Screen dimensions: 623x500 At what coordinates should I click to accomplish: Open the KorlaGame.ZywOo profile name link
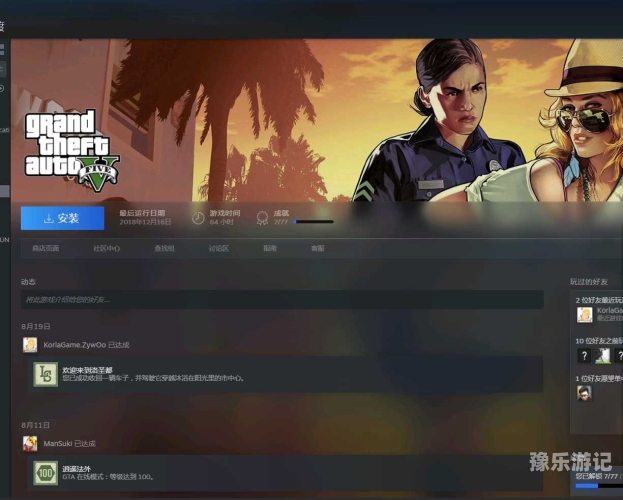coord(75,345)
